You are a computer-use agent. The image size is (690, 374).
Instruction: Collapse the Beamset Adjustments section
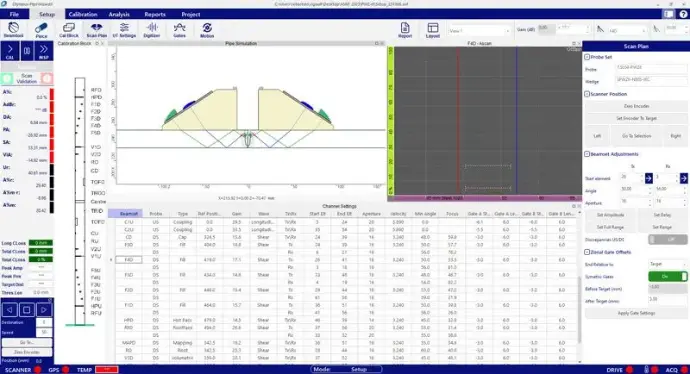(587, 154)
